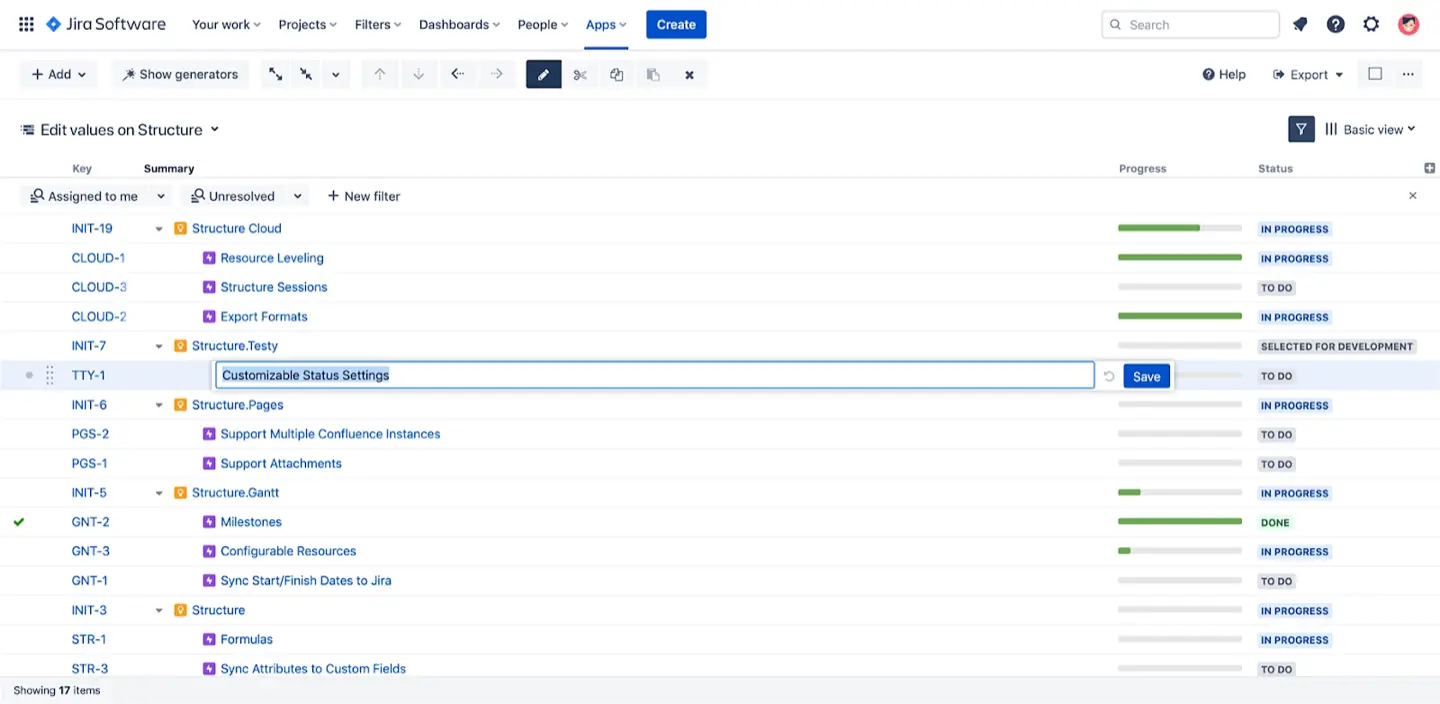The width and height of the screenshot is (1440, 704).
Task: Expand the Export dropdown
Action: [x=1307, y=74]
